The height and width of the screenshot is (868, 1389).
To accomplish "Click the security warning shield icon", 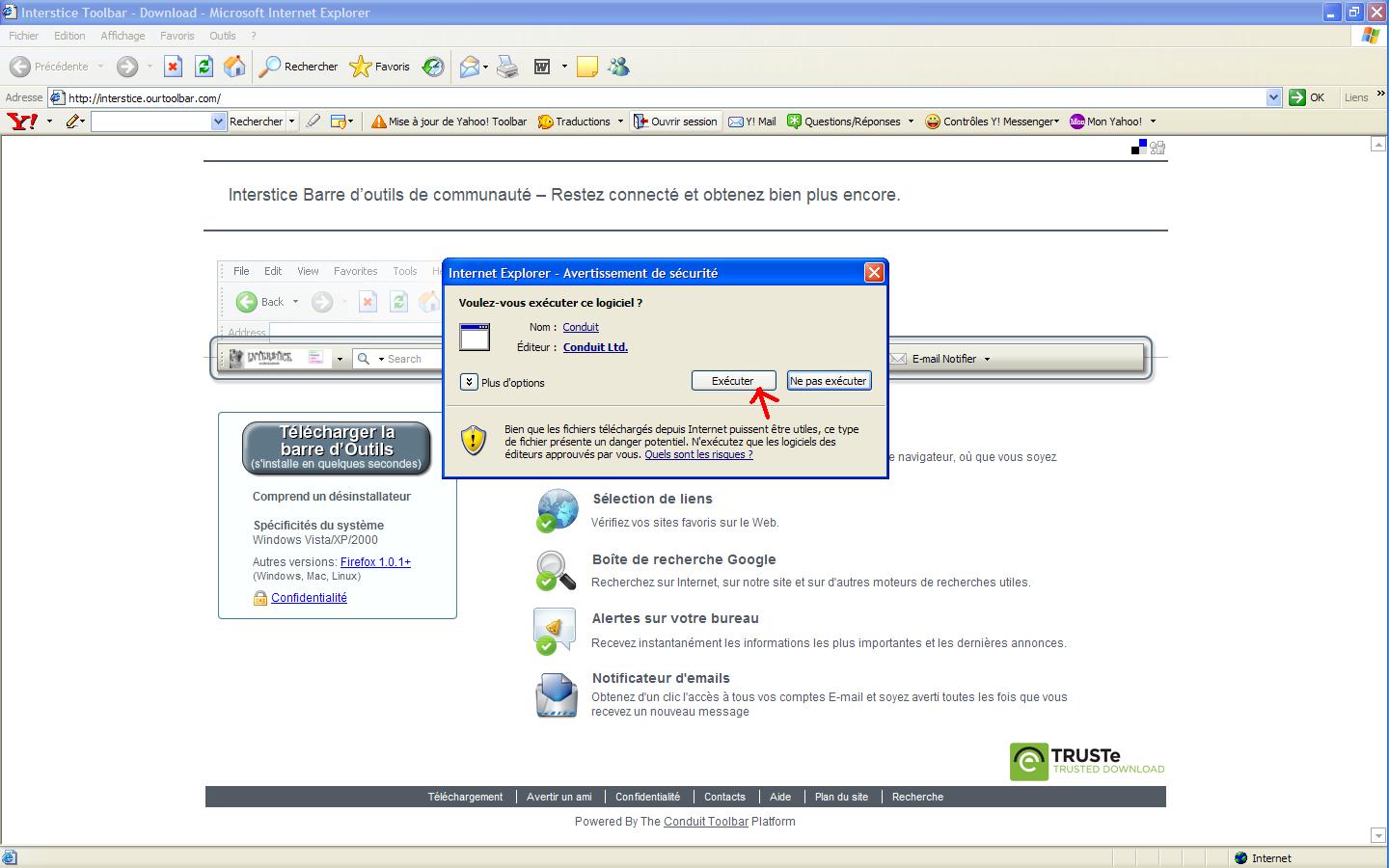I will [x=473, y=441].
